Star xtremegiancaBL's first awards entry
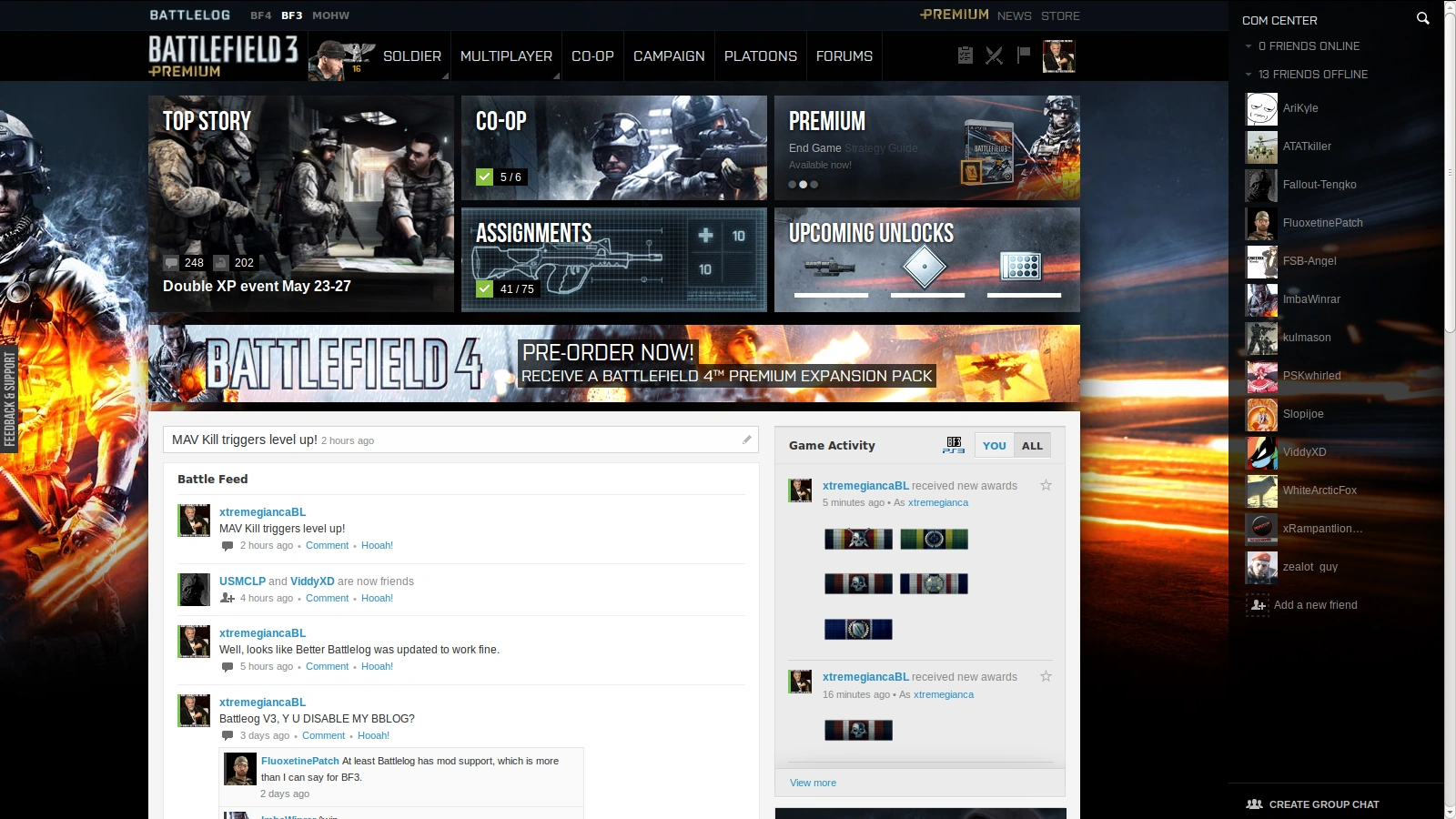The image size is (1456, 819). (1046, 485)
